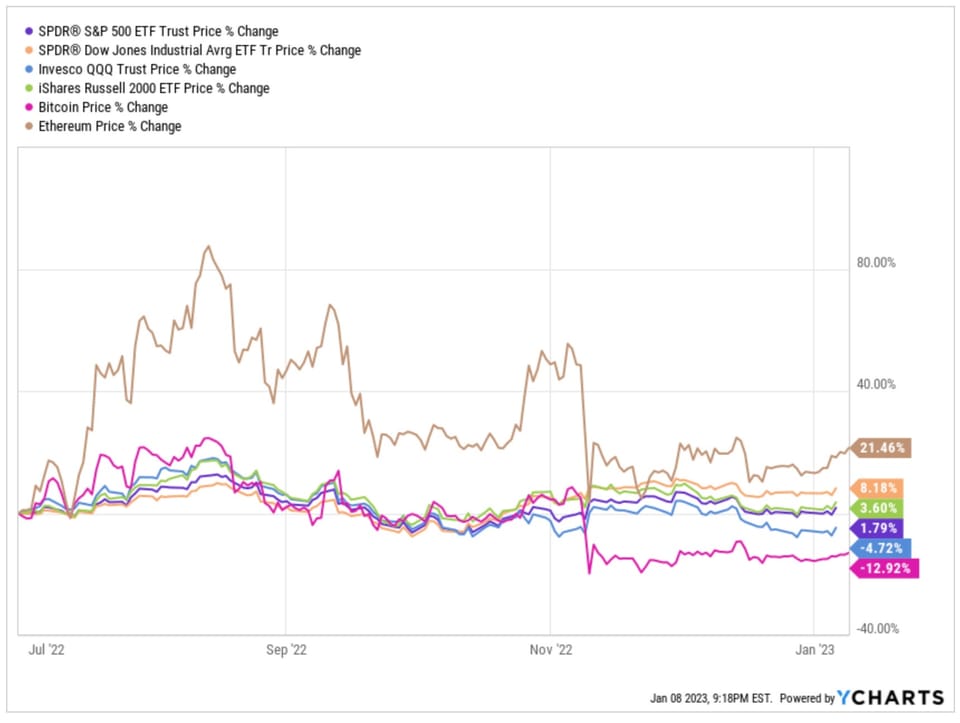Click the orange Dow Jones legend dot

pyautogui.click(x=28, y=51)
